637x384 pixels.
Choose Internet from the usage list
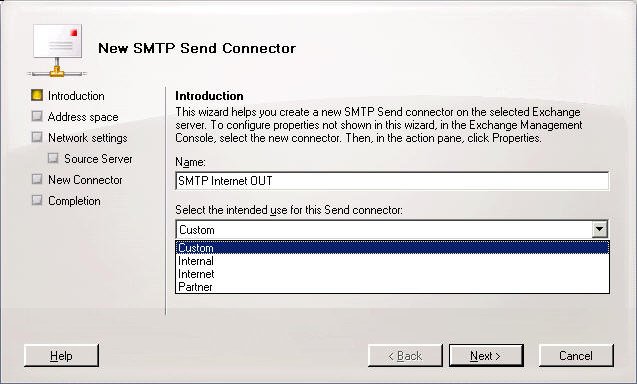point(392,274)
